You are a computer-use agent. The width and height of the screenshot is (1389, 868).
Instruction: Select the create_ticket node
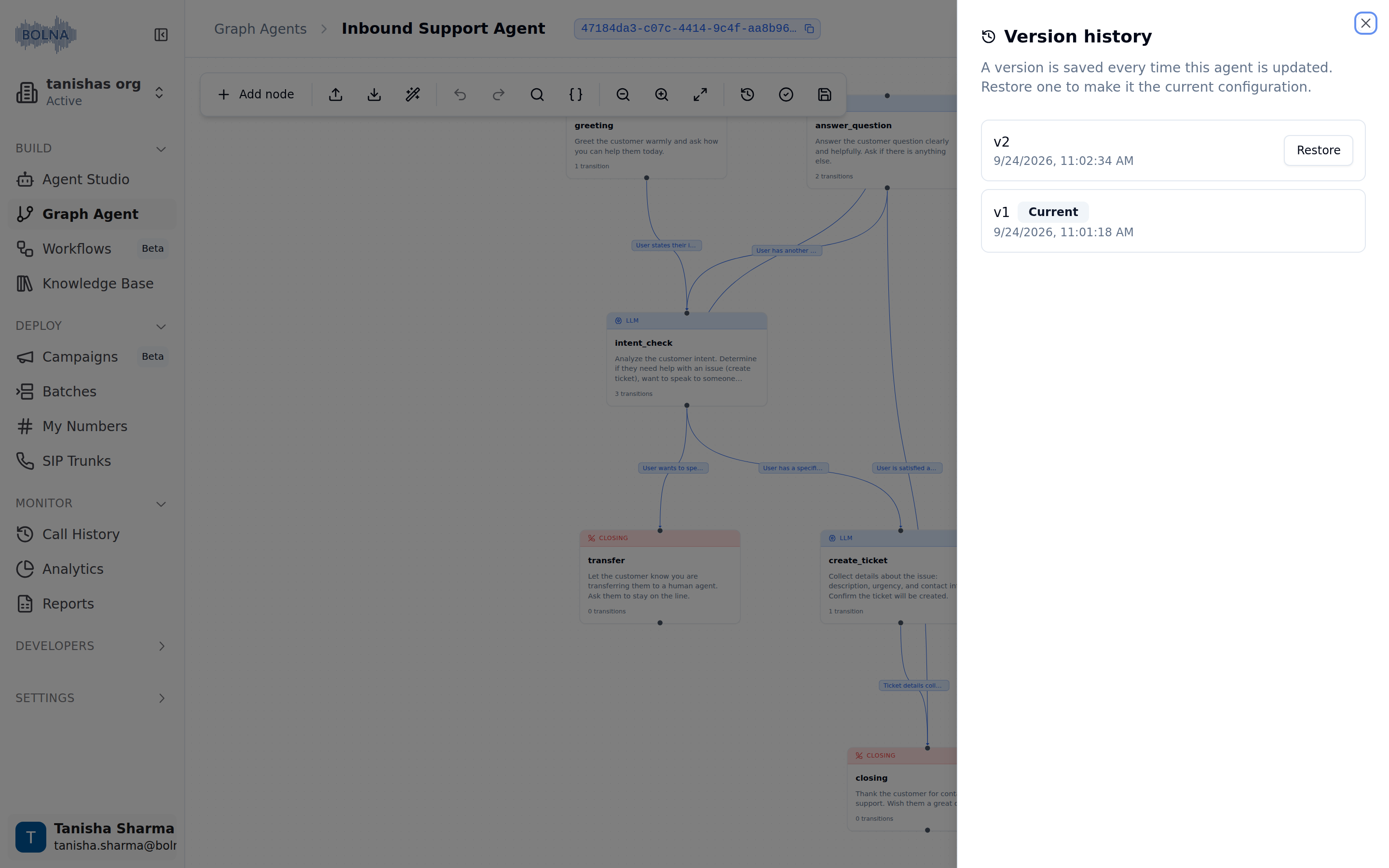[x=889, y=576]
